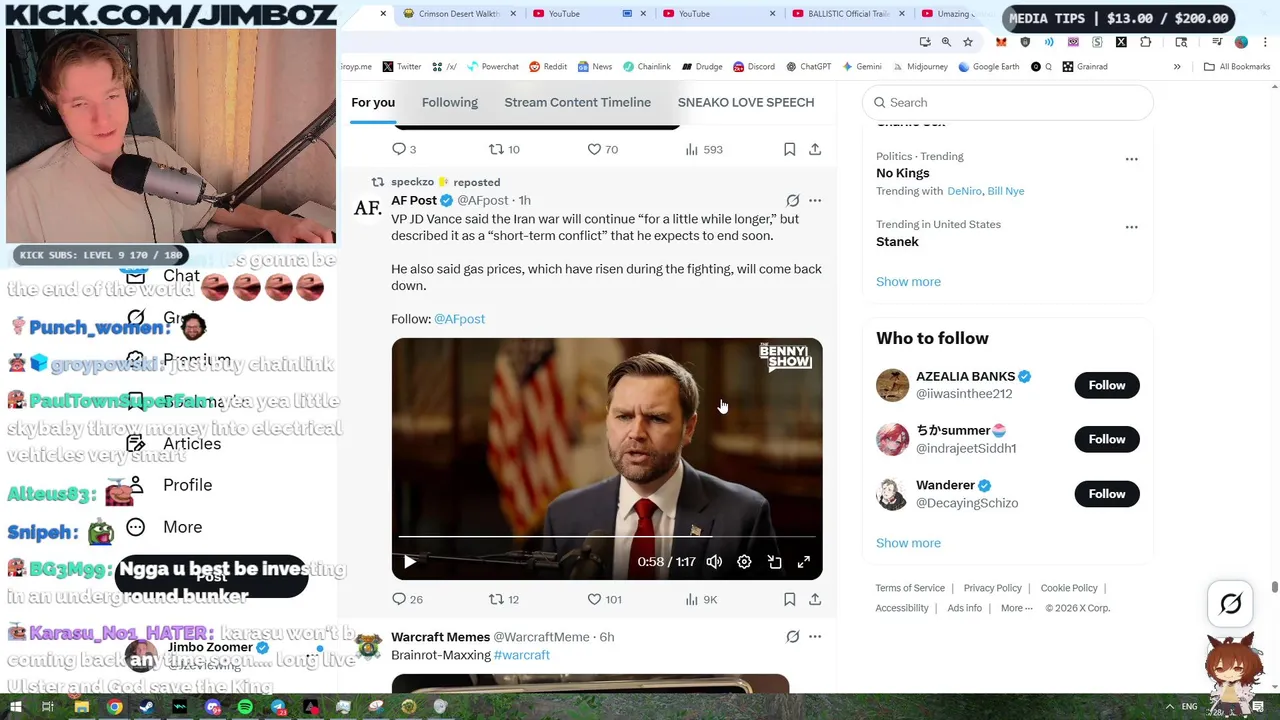Repost the AF Post tweet
Viewport: 1280px width, 720px height.
(x=503, y=599)
